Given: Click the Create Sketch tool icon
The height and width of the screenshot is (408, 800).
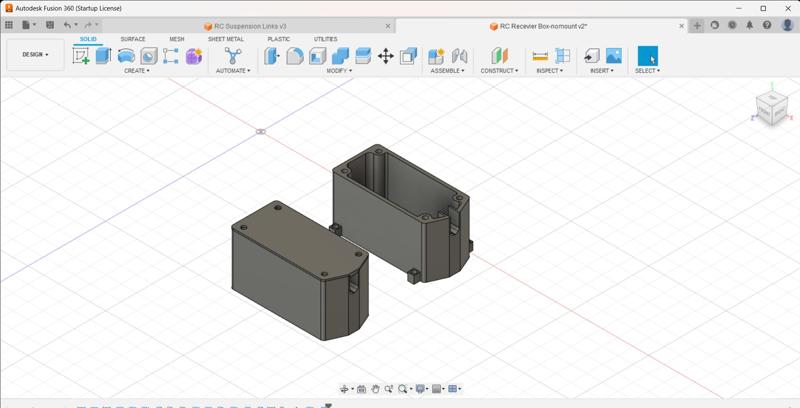Looking at the screenshot, I should click(x=81, y=56).
